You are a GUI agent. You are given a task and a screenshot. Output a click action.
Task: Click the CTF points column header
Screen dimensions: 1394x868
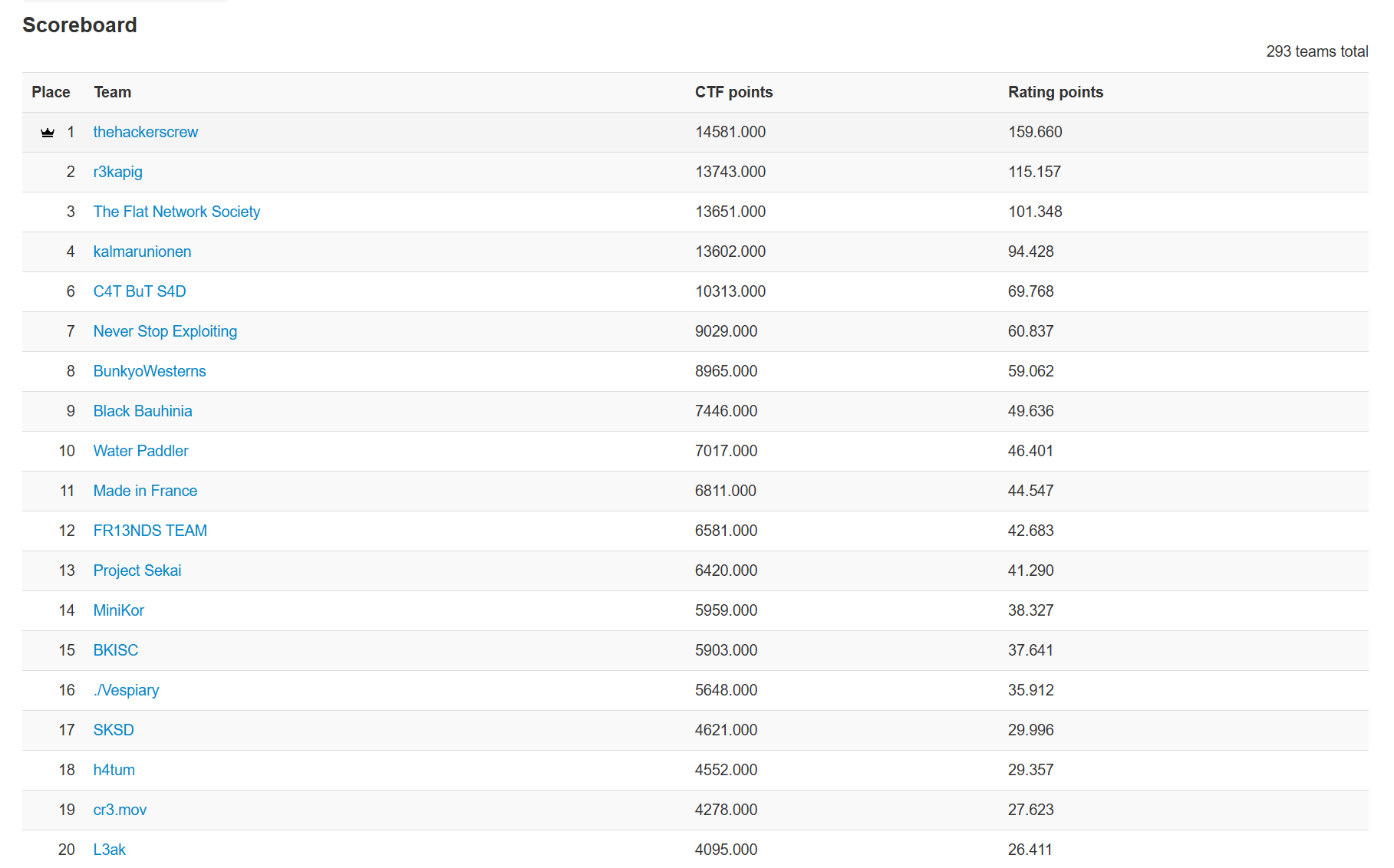click(x=733, y=92)
